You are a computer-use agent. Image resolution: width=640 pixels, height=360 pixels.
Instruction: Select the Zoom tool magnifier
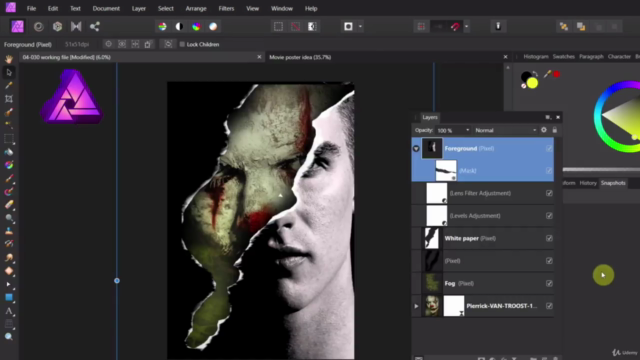[x=9, y=337]
